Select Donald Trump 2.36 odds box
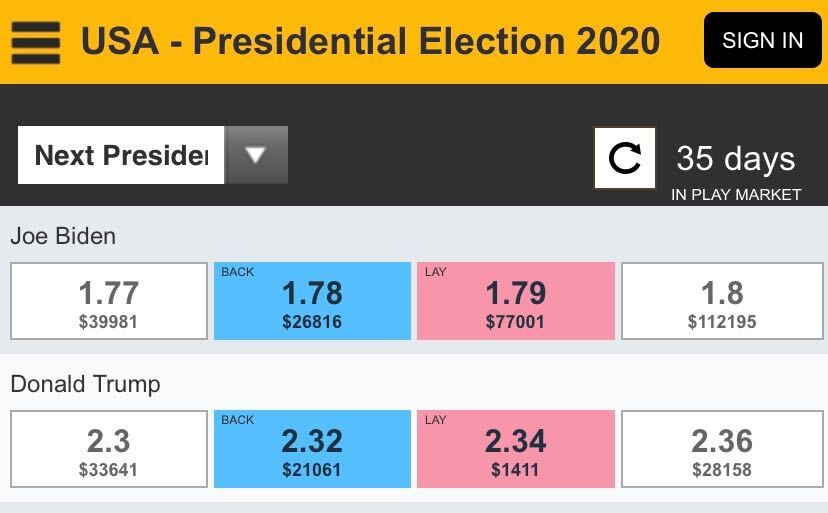 (x=722, y=449)
